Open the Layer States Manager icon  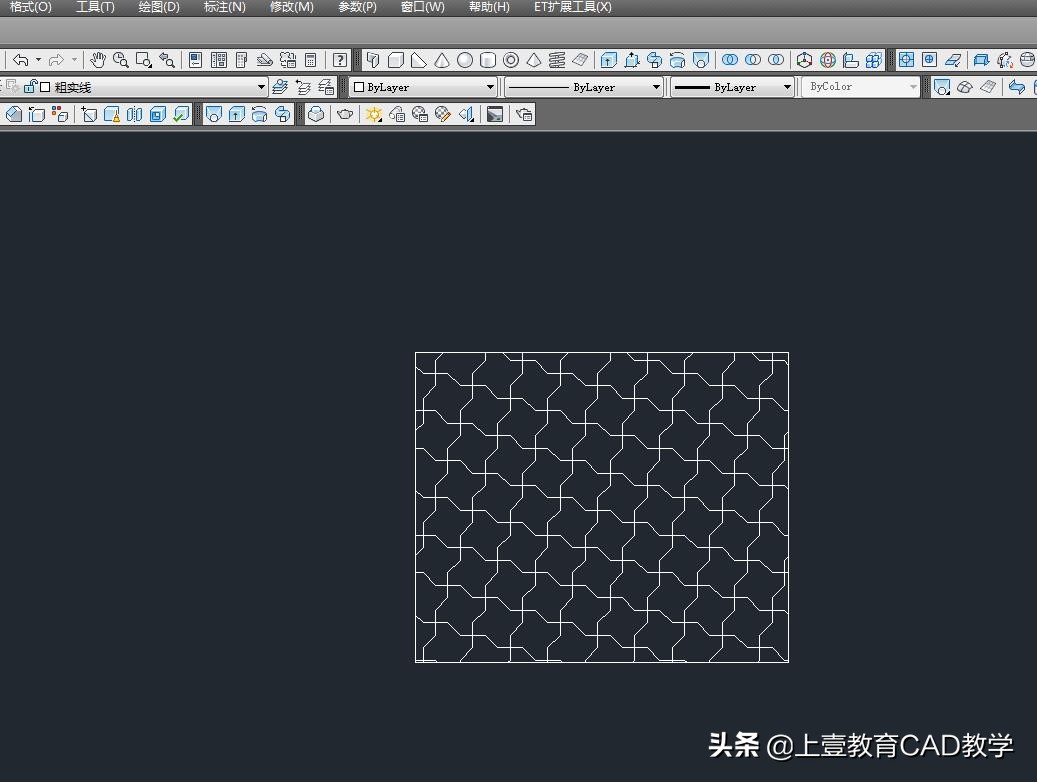pyautogui.click(x=326, y=87)
